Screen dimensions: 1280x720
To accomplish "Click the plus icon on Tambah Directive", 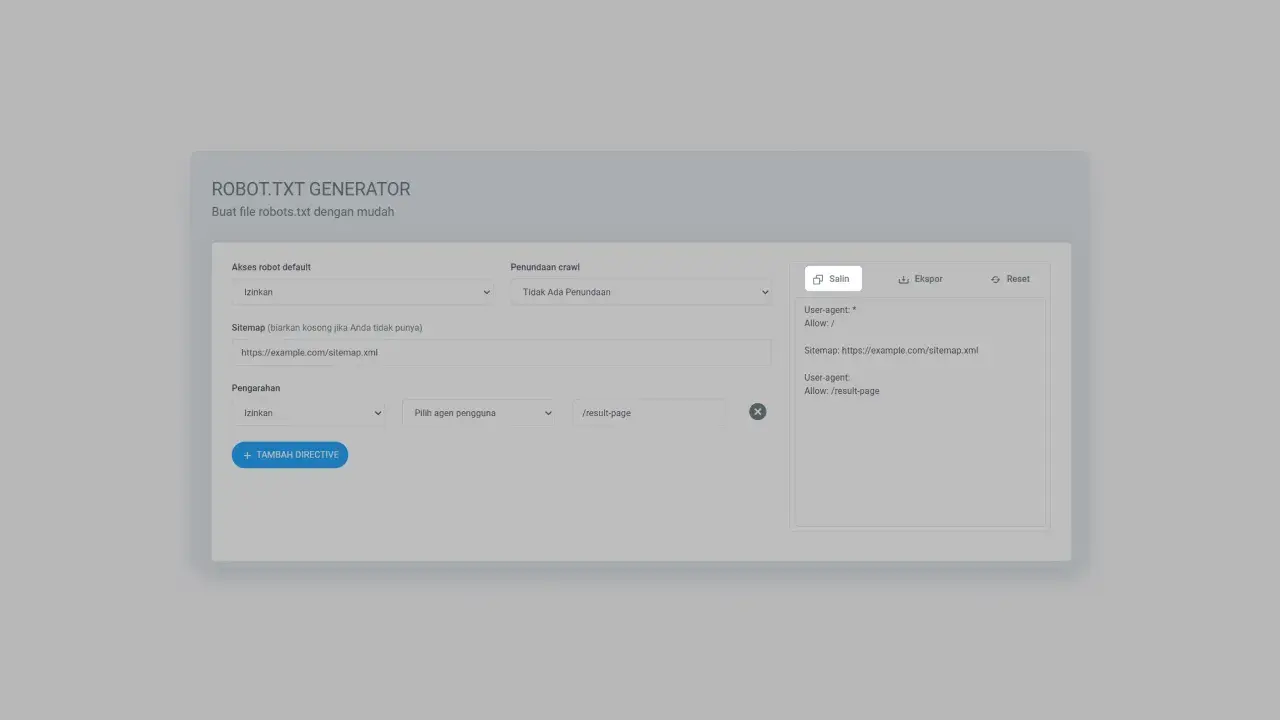I will coord(247,455).
